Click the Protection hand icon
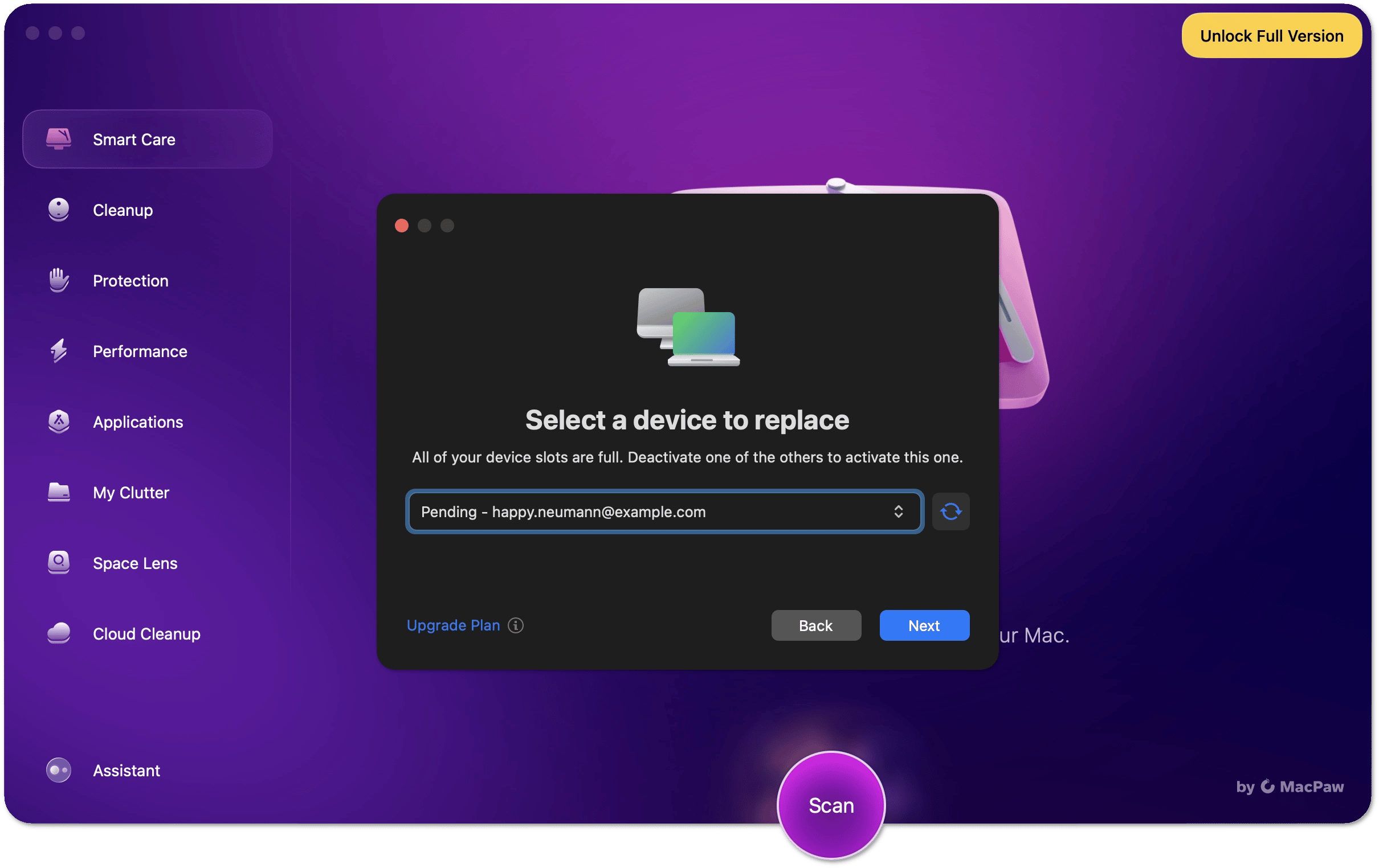Image resolution: width=1379 pixels, height=868 pixels. (x=59, y=281)
